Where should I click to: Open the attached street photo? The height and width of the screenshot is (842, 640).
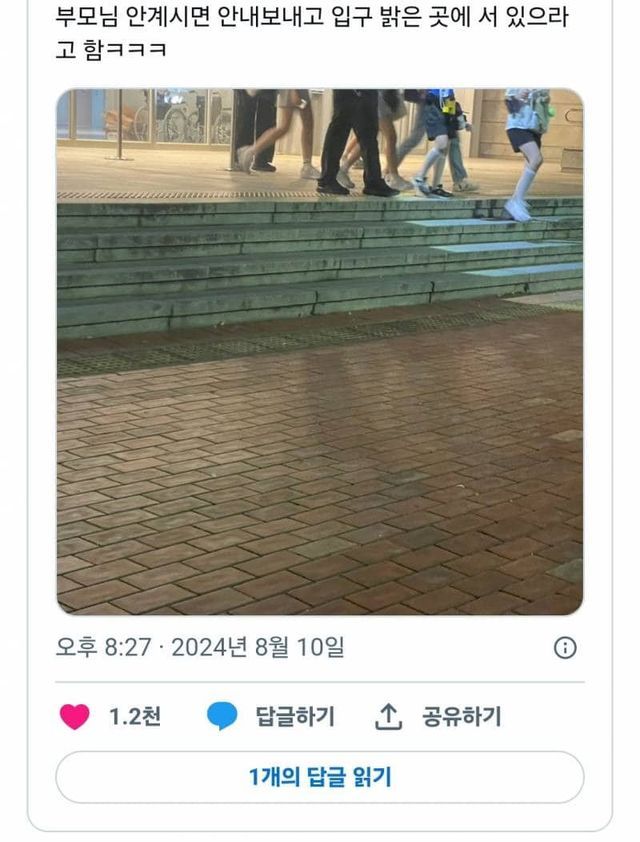320,352
